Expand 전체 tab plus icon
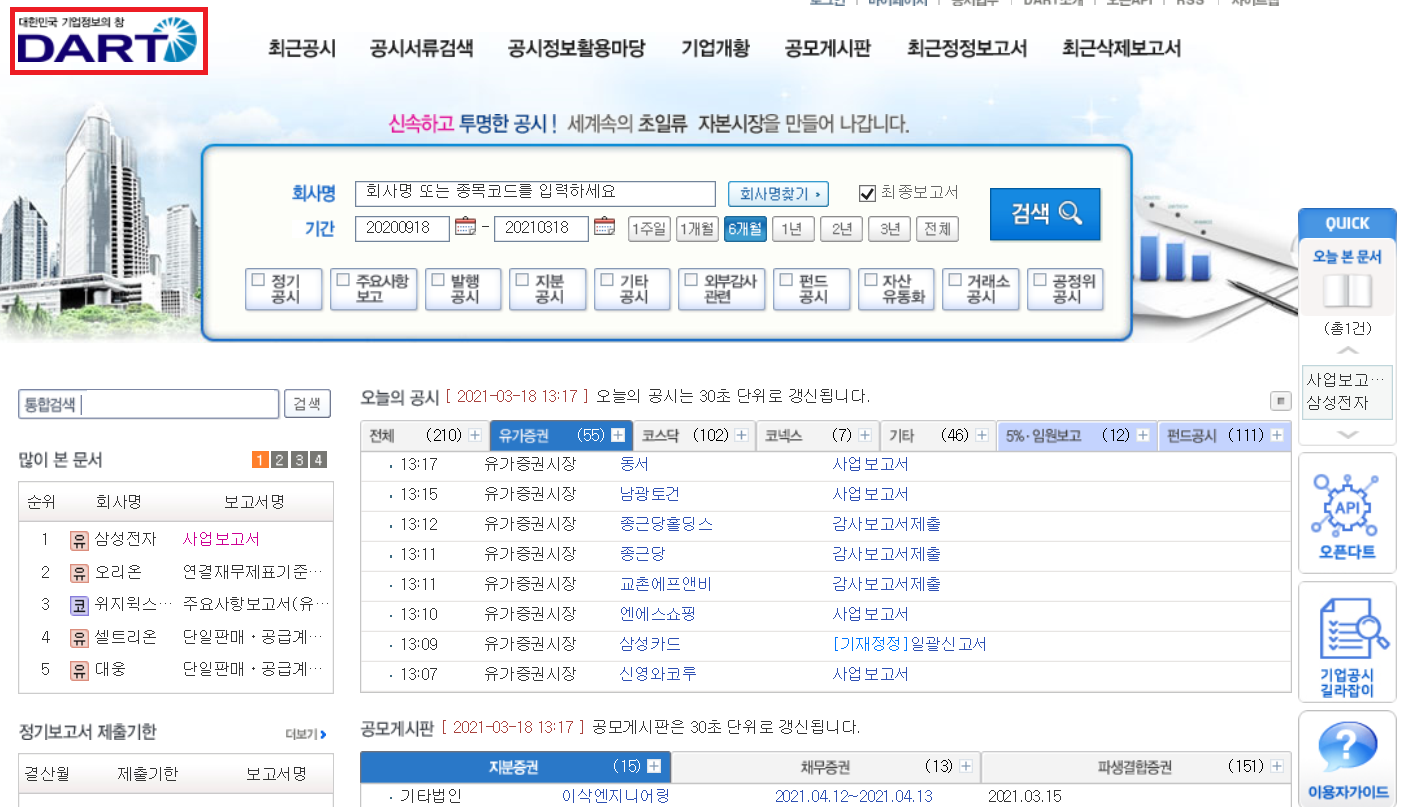The image size is (1407, 807). pyautogui.click(x=474, y=435)
